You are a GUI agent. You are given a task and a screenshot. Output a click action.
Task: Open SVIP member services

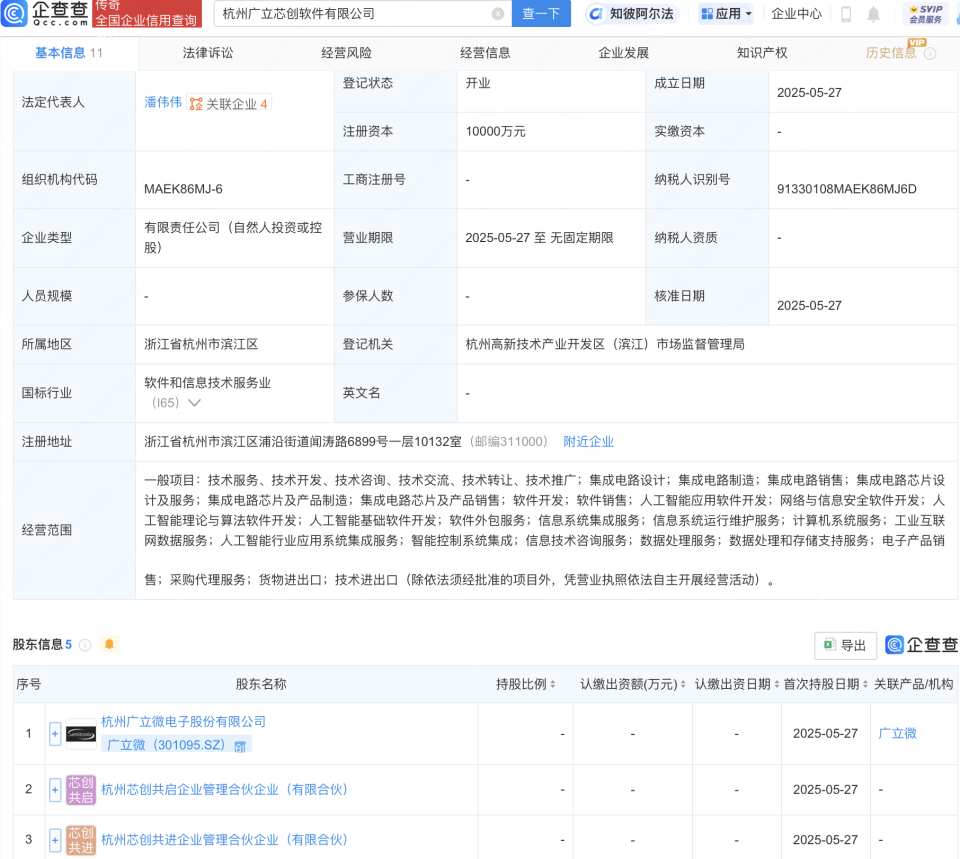pyautogui.click(x=925, y=13)
